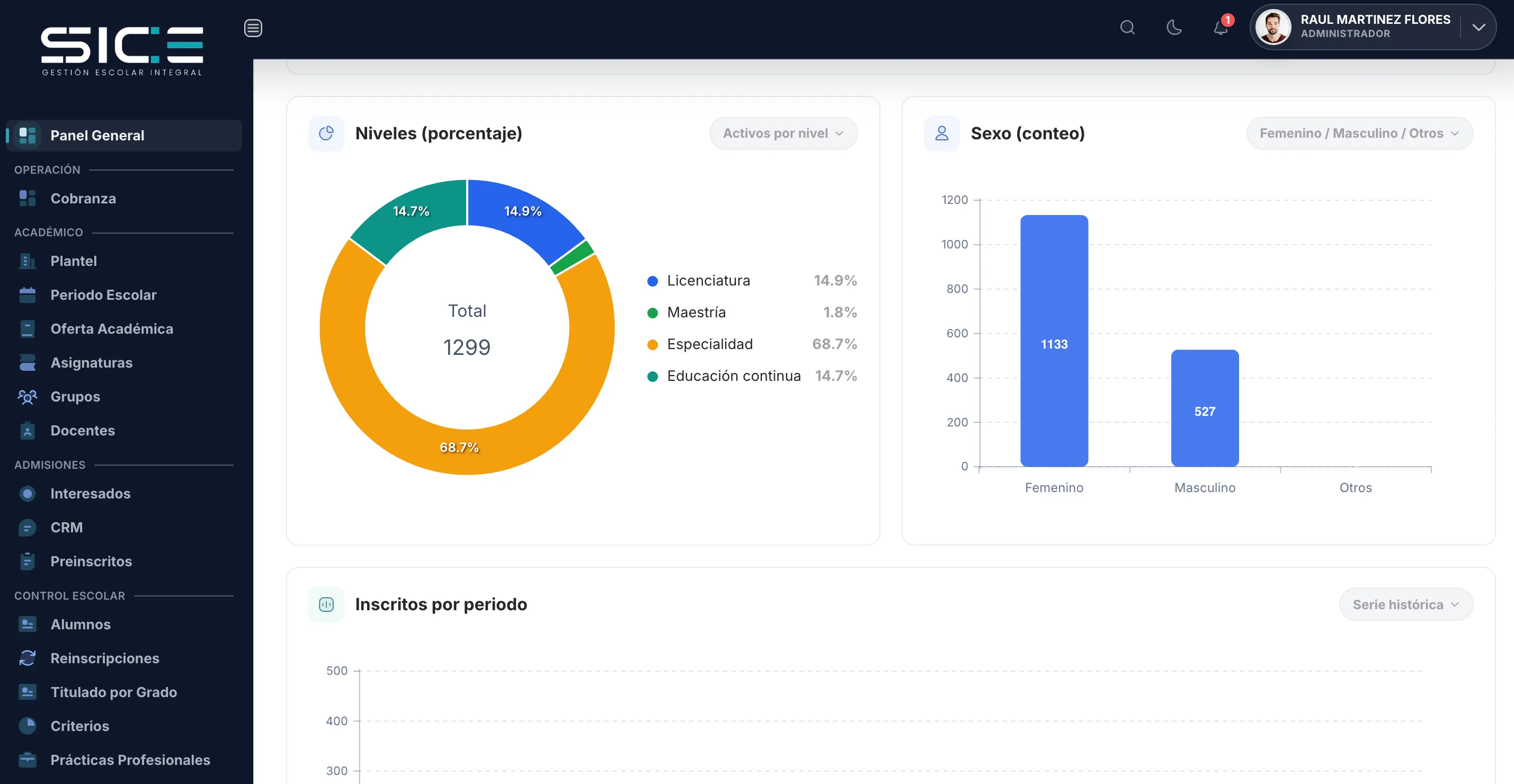1514x784 pixels.
Task: Click the SICE logo
Action: click(122, 51)
